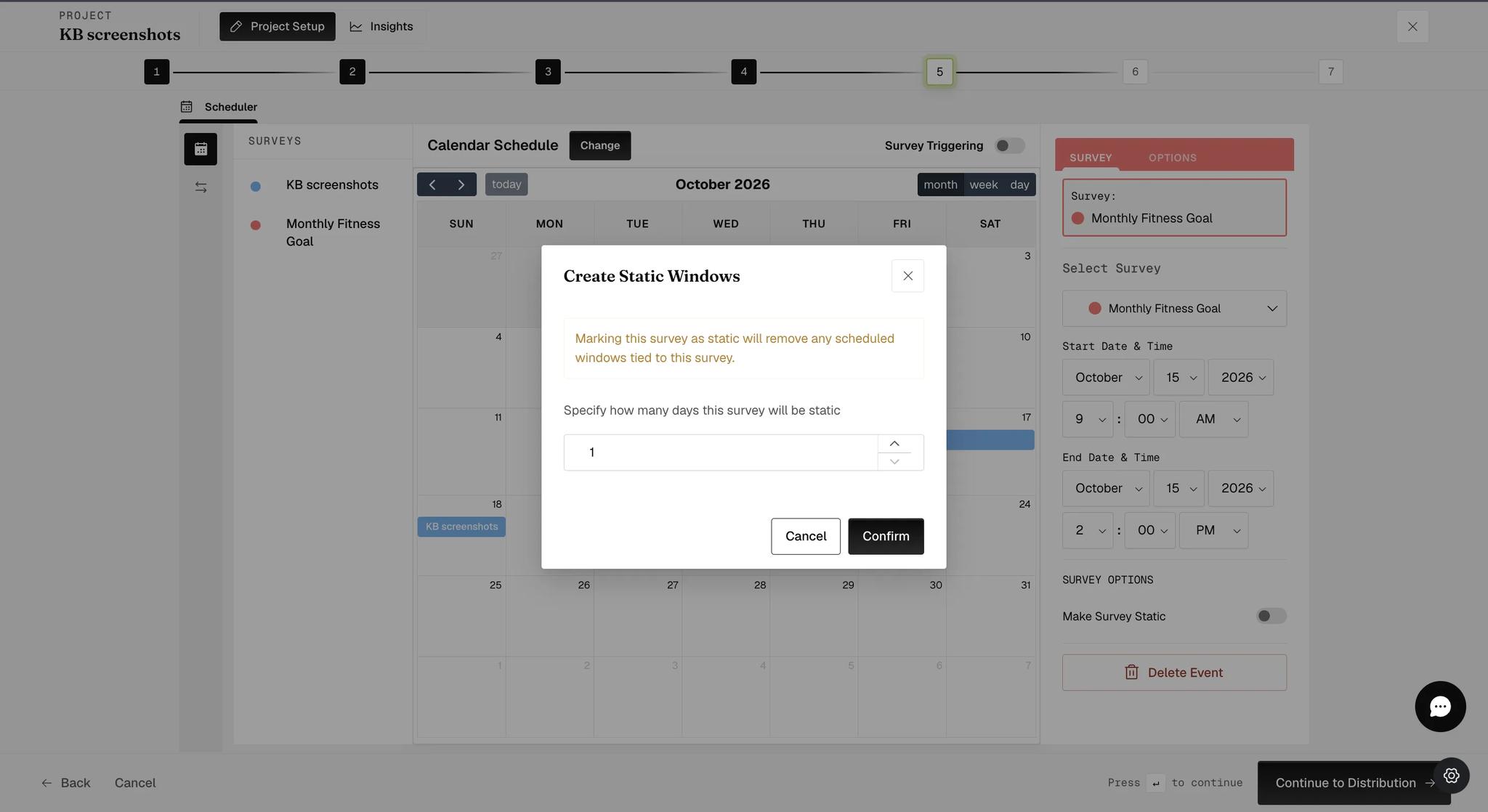Open the end hour 2 dropdown
The height and width of the screenshot is (812, 1488).
1088,530
